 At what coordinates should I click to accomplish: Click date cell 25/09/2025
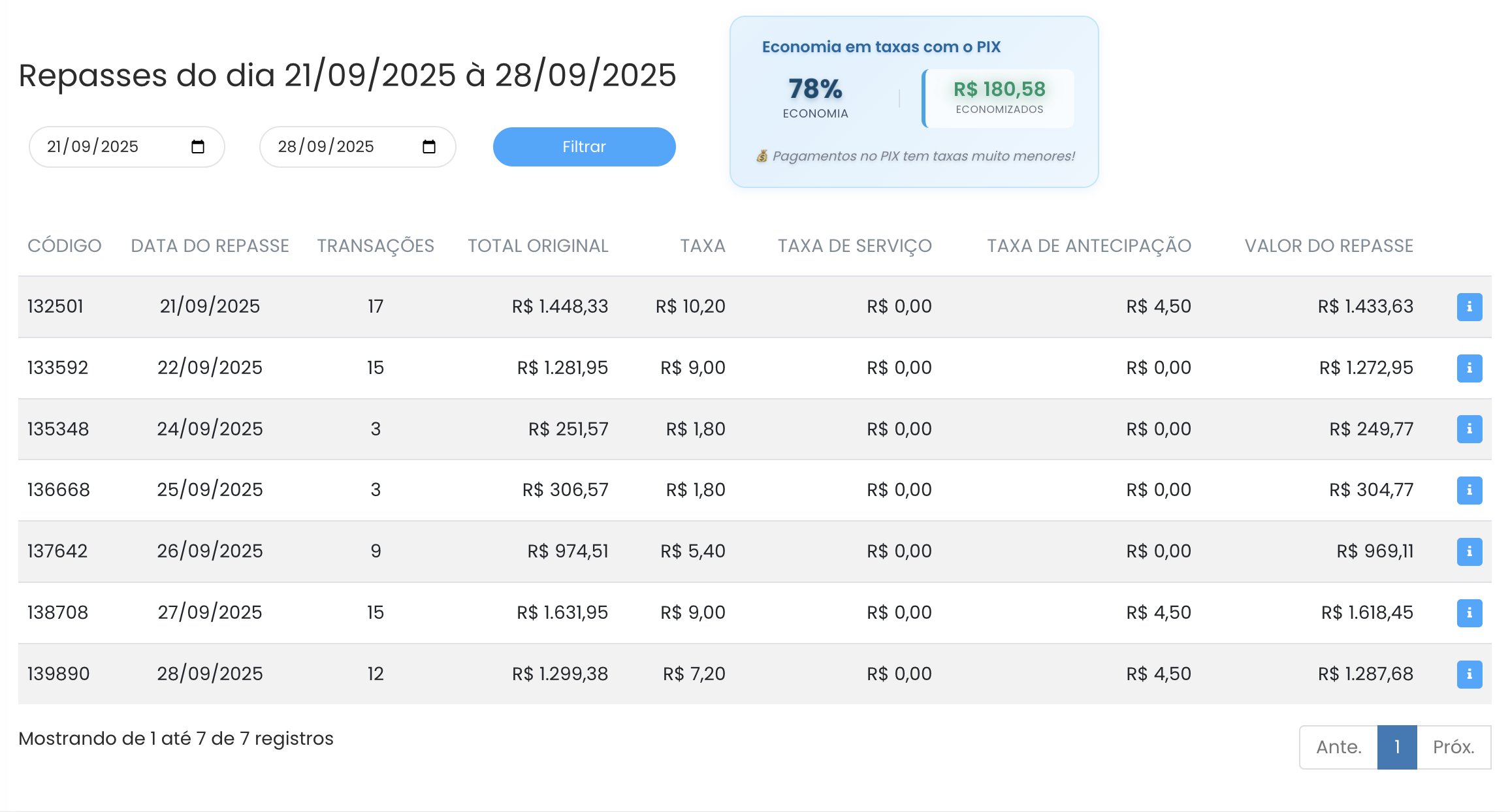click(210, 490)
